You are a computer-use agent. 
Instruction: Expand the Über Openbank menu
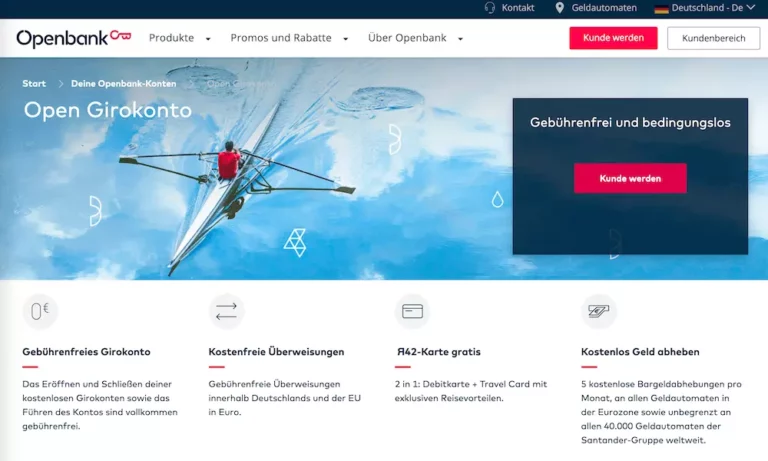point(407,38)
